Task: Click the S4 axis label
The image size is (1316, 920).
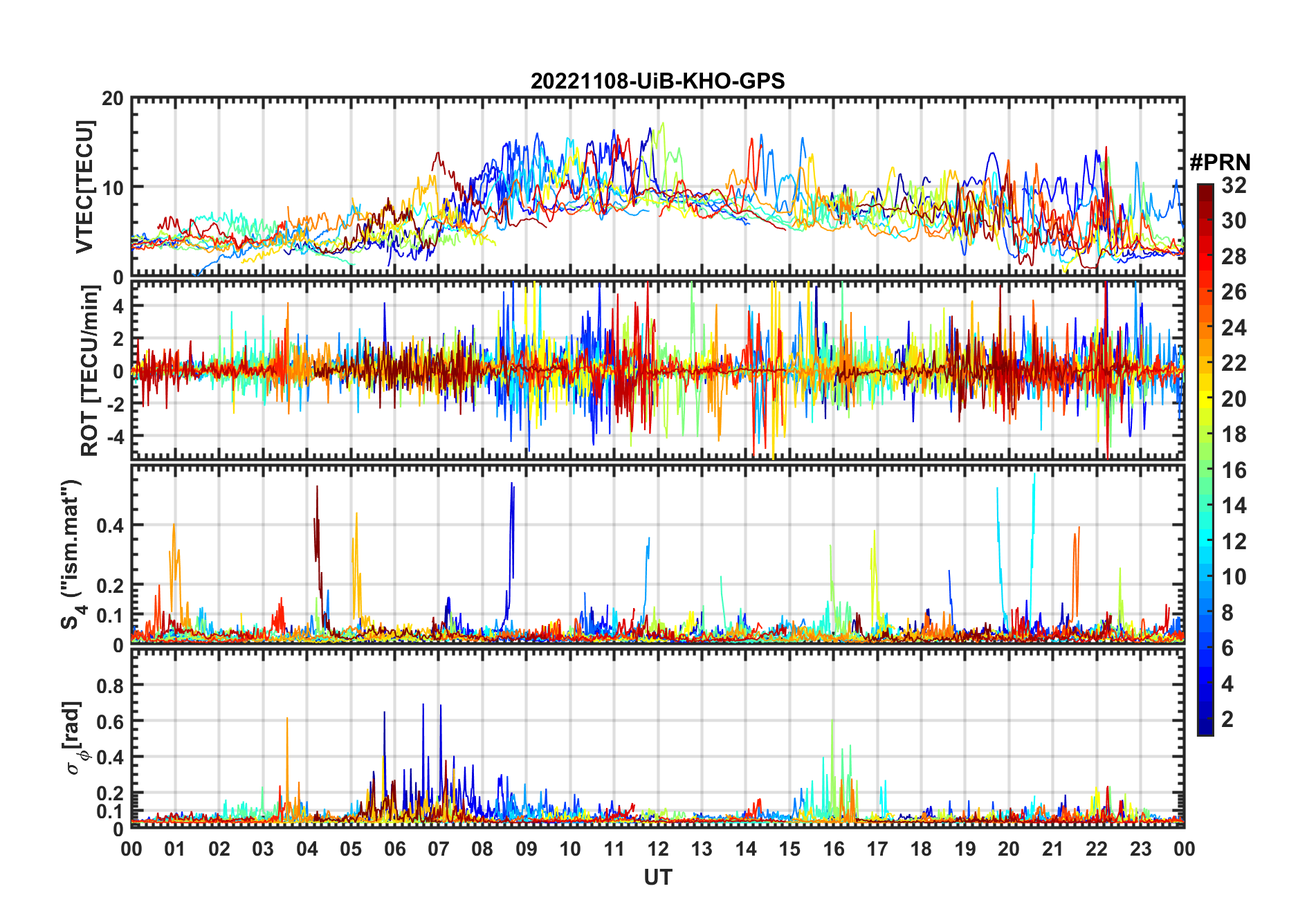Action: tap(71, 555)
